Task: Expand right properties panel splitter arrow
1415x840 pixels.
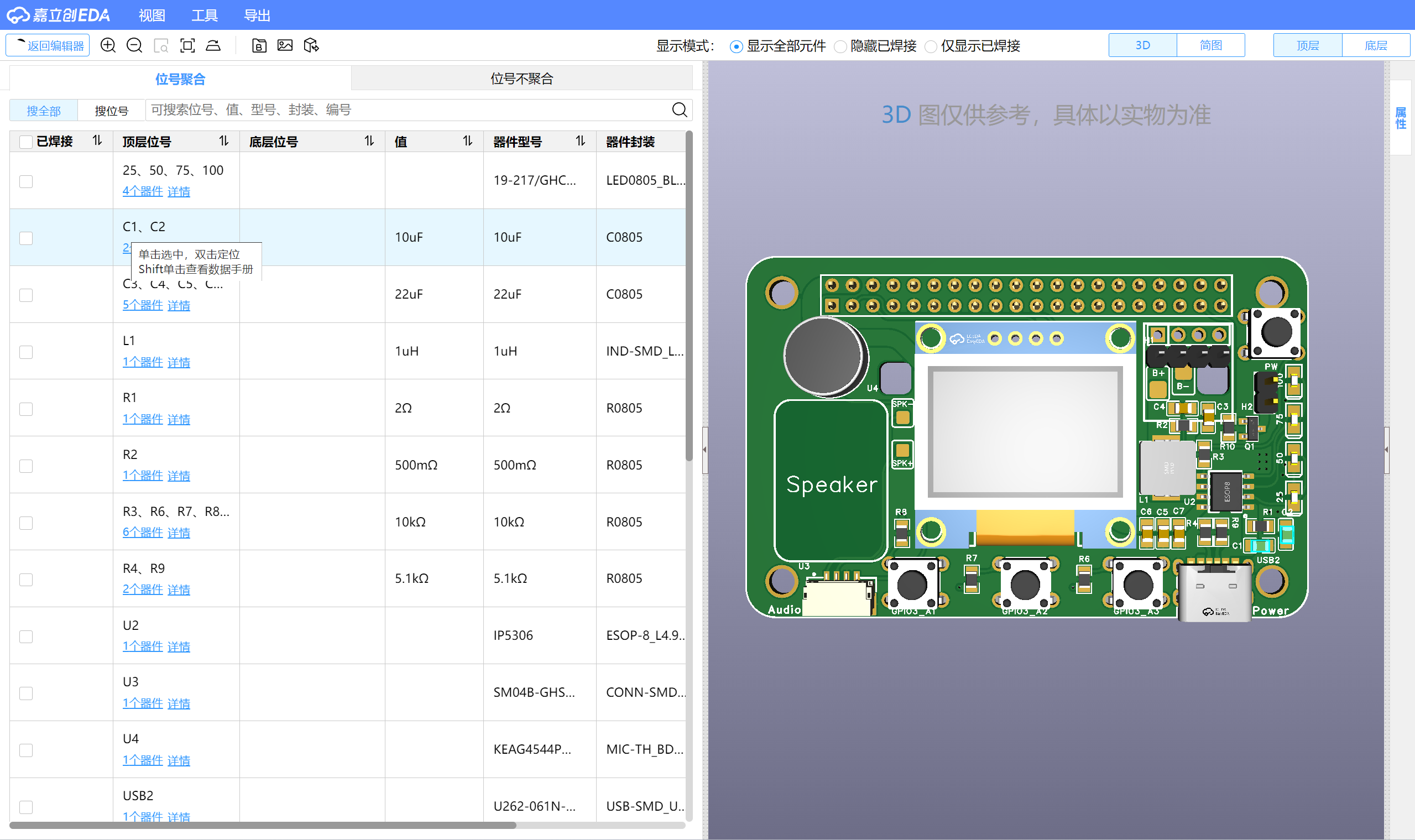Action: [1387, 450]
